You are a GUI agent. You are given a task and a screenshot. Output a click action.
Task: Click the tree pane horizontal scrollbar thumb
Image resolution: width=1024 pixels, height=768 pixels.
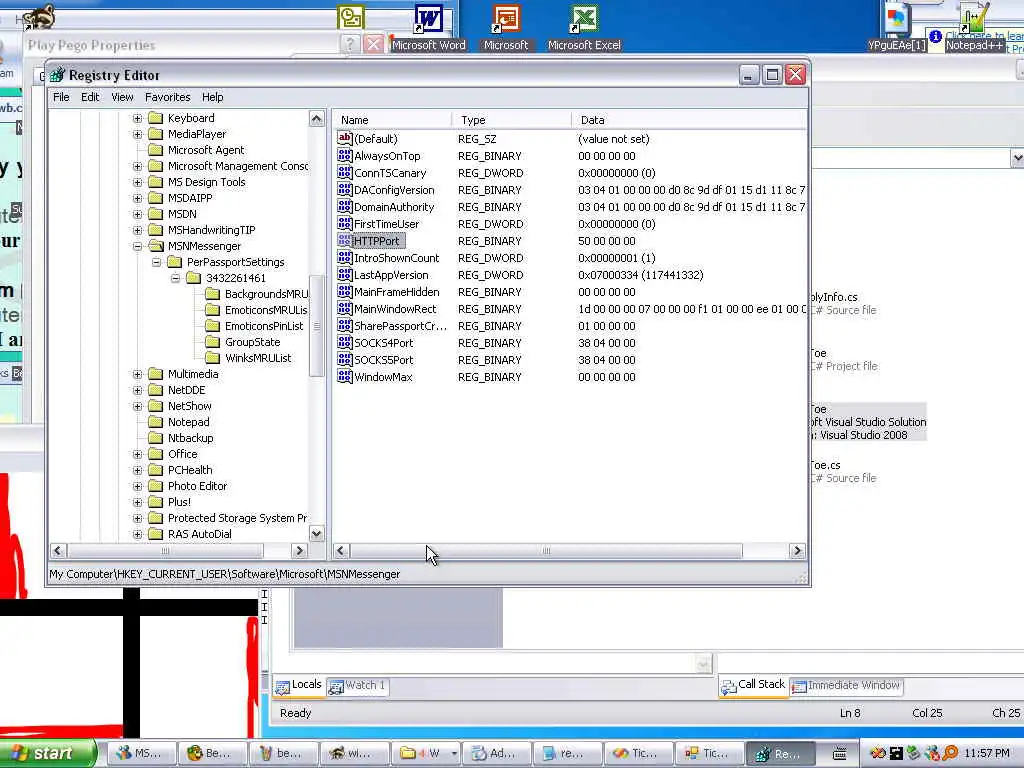[165, 551]
